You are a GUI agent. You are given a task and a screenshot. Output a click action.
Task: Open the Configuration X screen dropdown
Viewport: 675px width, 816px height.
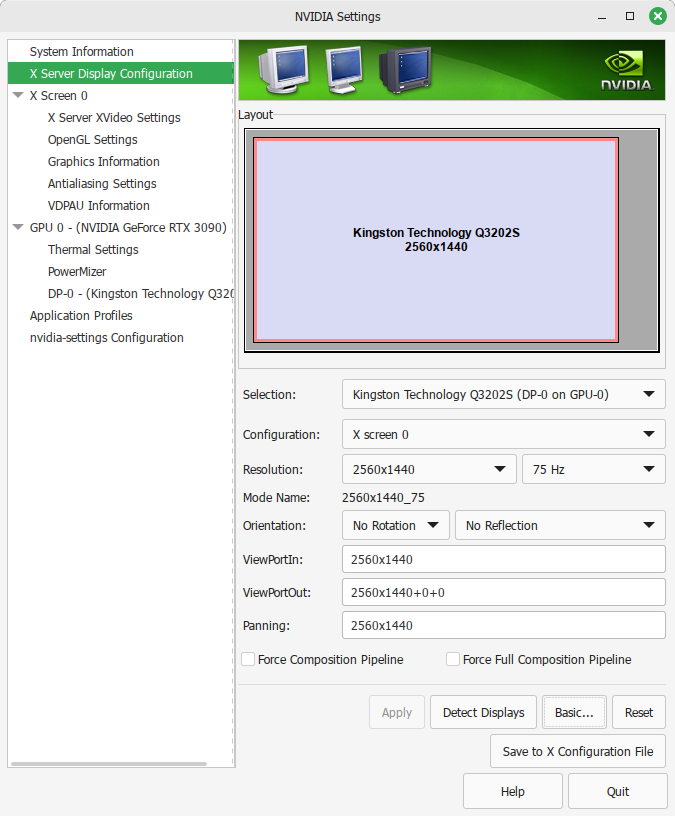[x=503, y=435]
